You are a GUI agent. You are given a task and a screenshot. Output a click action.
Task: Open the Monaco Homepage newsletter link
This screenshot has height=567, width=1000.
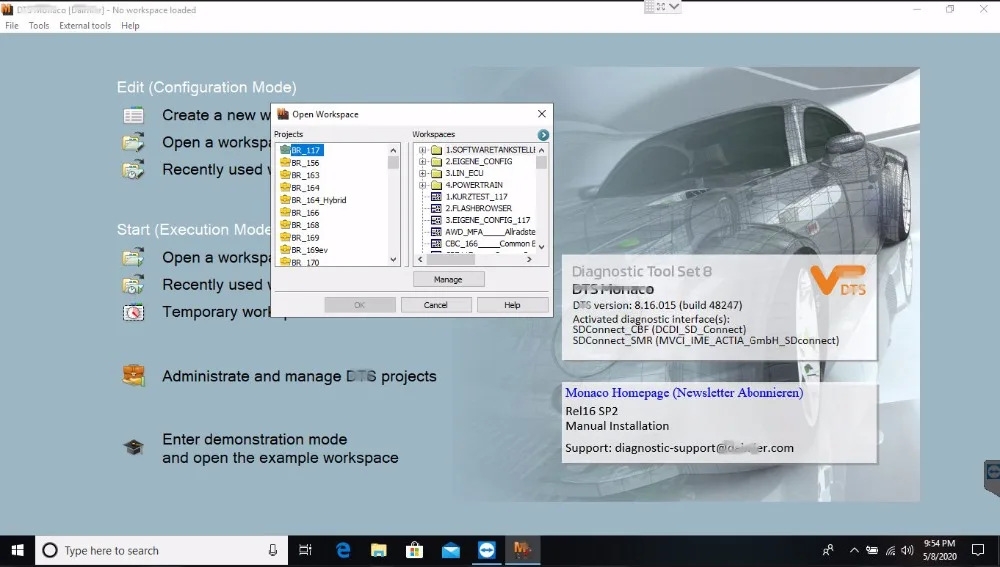coord(683,393)
